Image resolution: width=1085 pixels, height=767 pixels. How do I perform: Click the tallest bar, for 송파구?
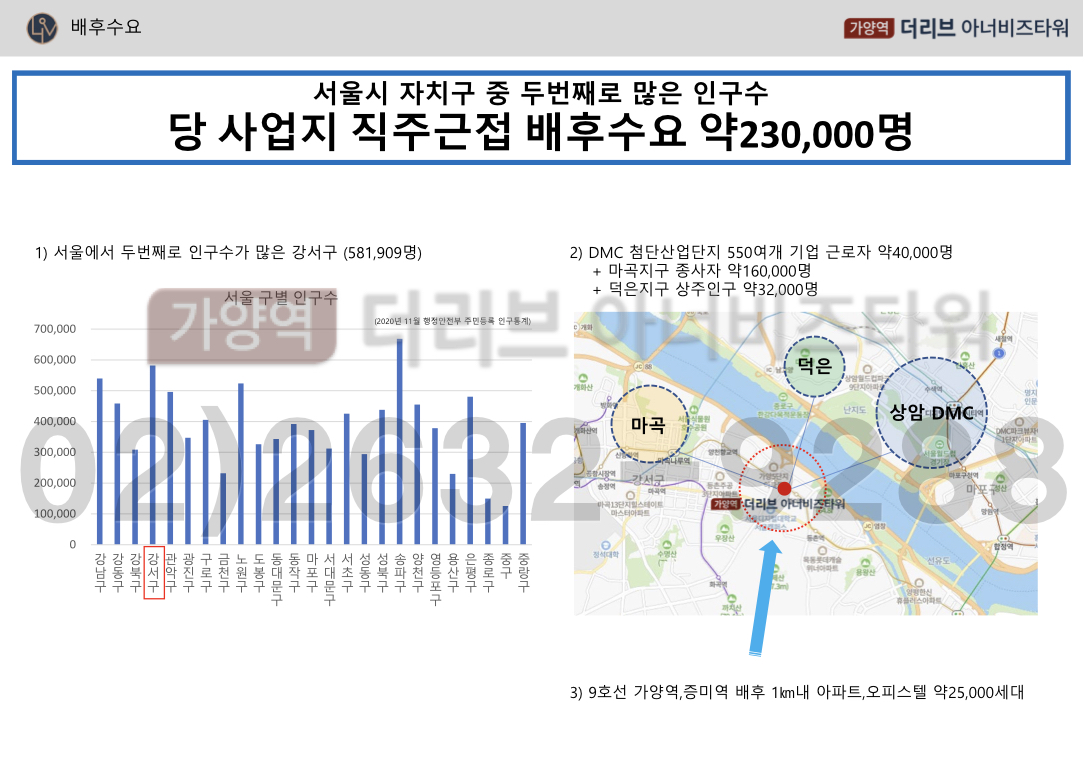(400, 442)
